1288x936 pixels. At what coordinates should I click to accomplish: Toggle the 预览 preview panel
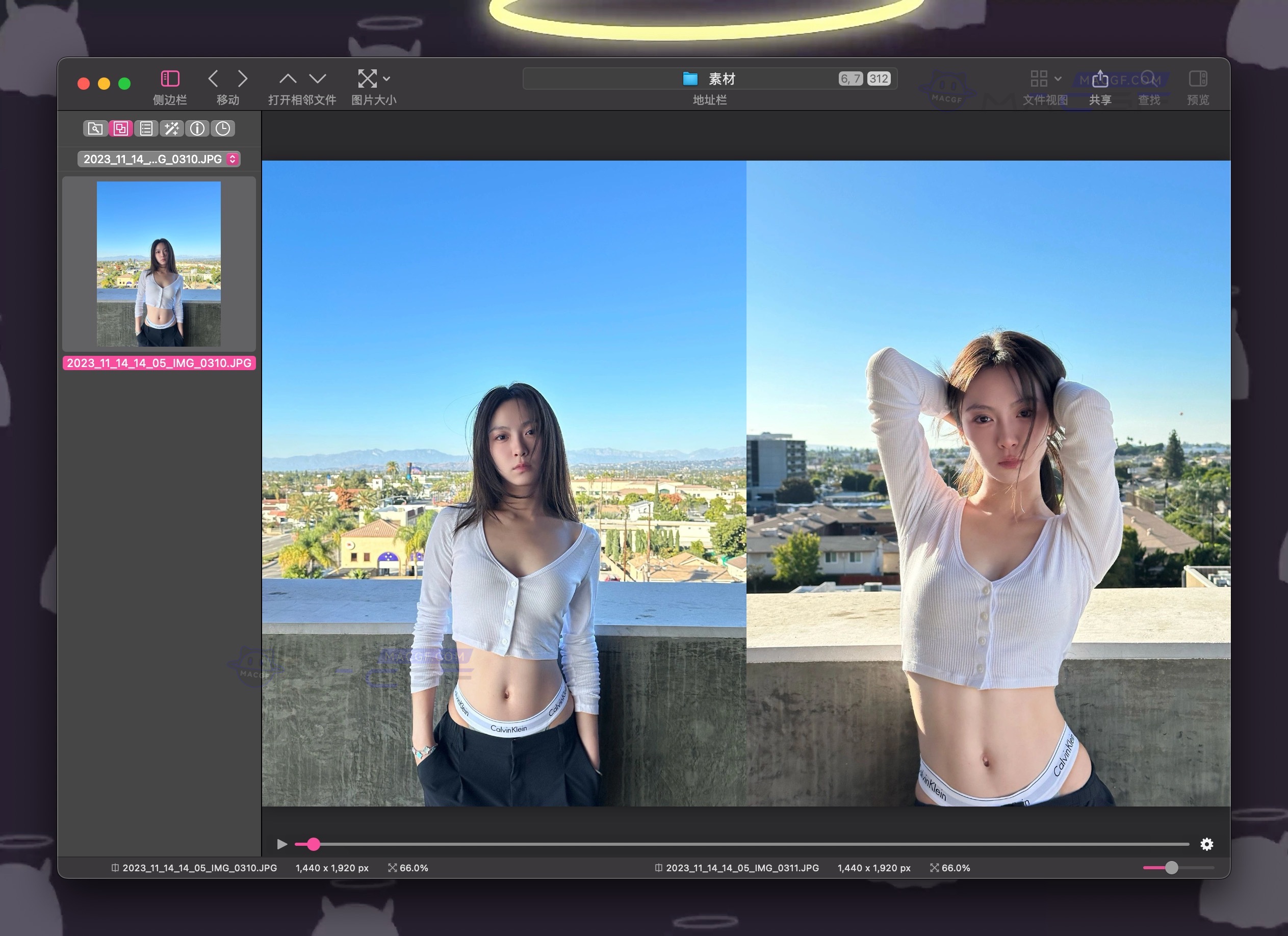(x=1198, y=80)
